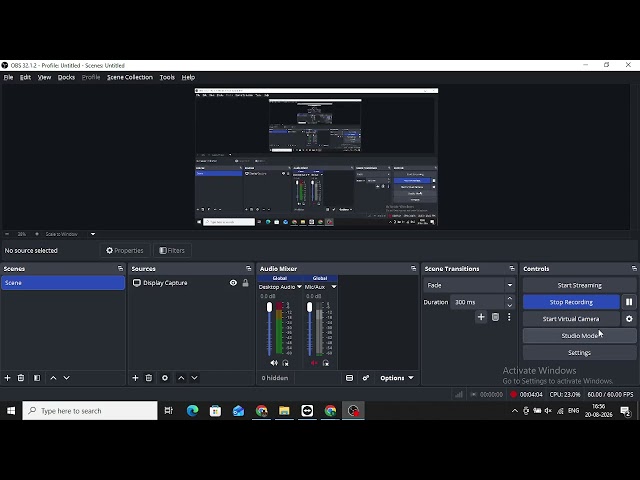Open the View menu
Viewport: 640px width, 480px height.
coord(44,77)
